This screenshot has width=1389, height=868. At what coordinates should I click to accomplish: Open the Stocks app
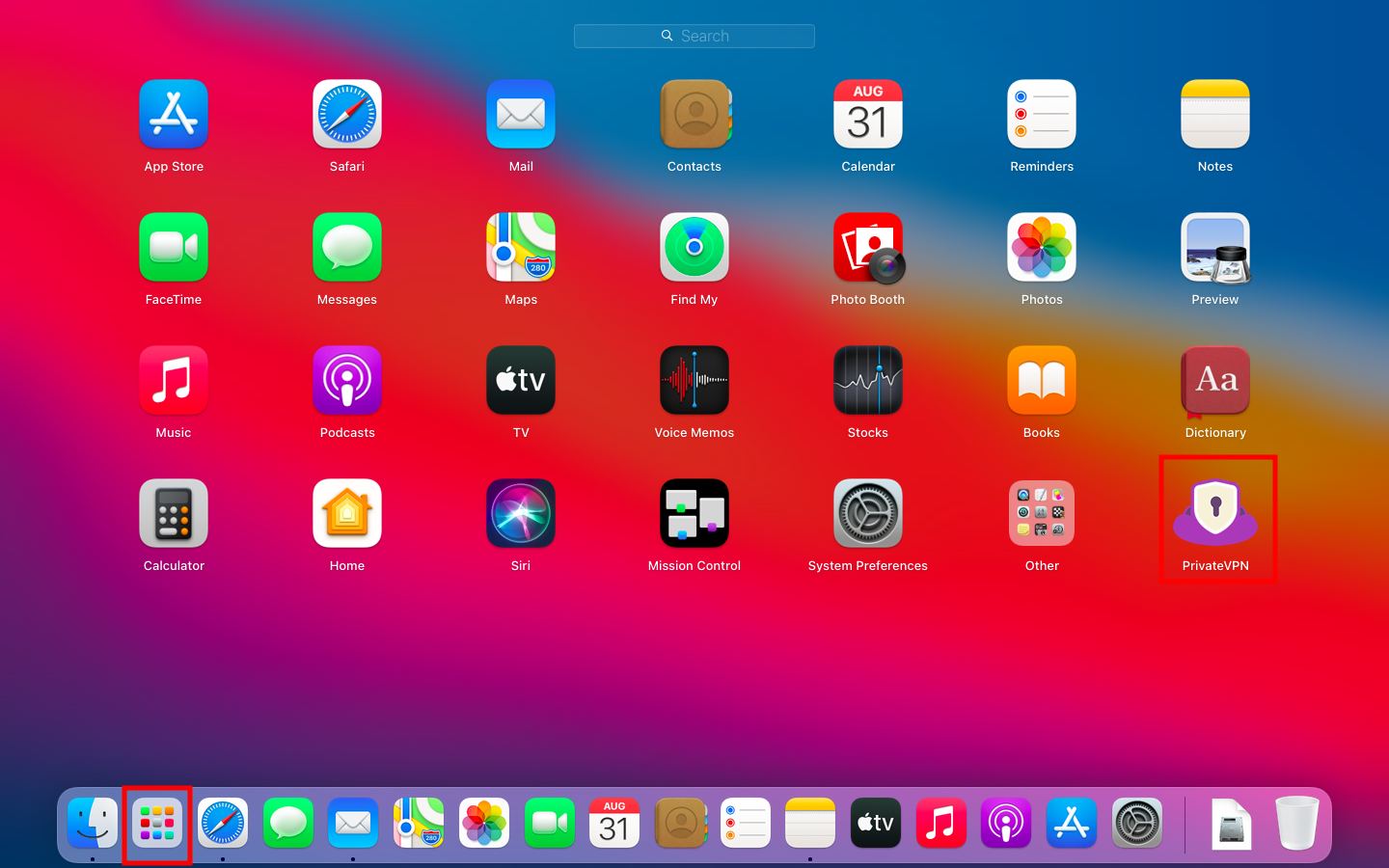[x=868, y=380]
